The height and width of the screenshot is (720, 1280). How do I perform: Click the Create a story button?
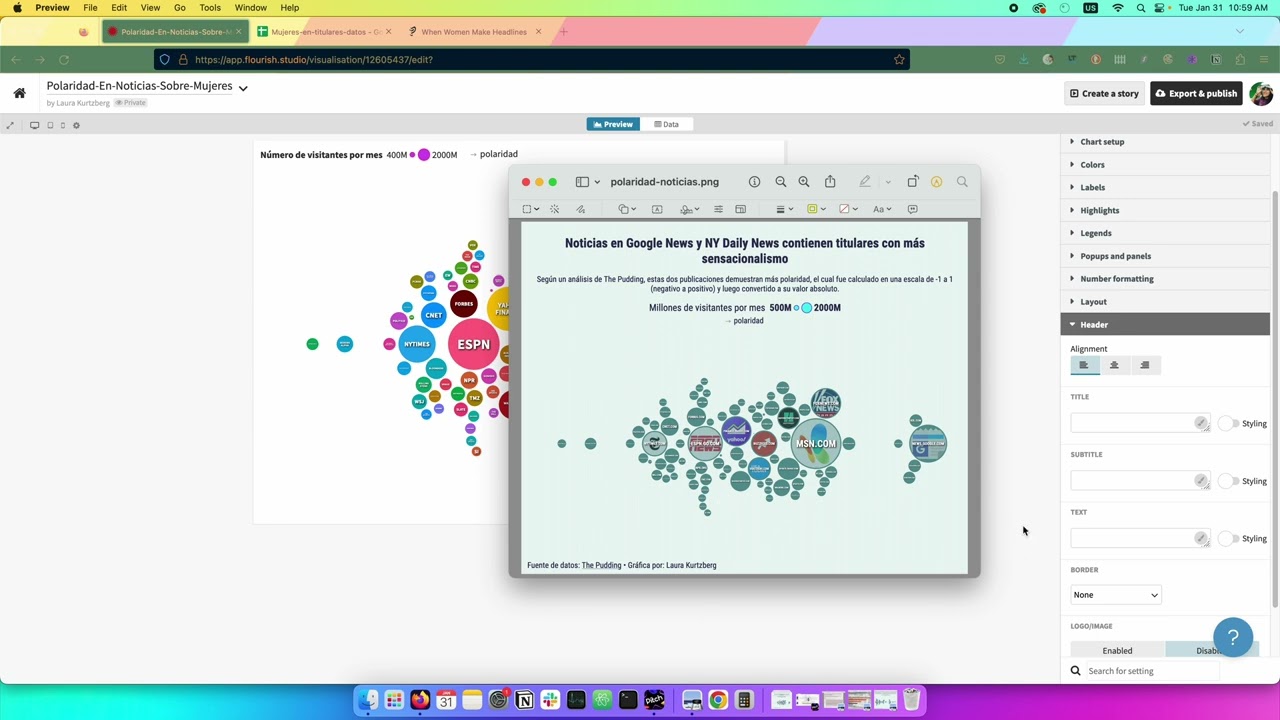pos(1104,94)
